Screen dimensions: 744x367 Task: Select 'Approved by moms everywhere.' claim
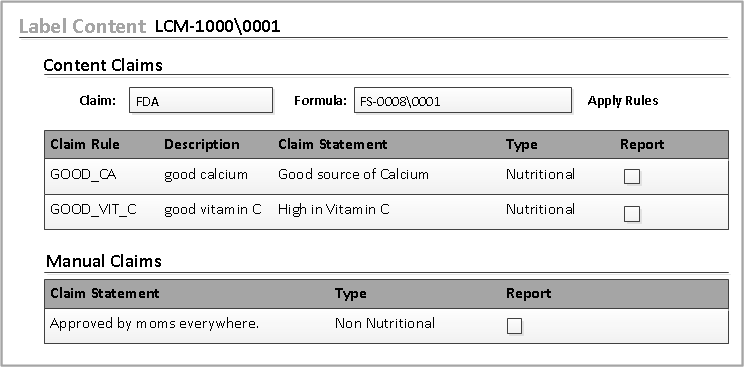tap(155, 324)
